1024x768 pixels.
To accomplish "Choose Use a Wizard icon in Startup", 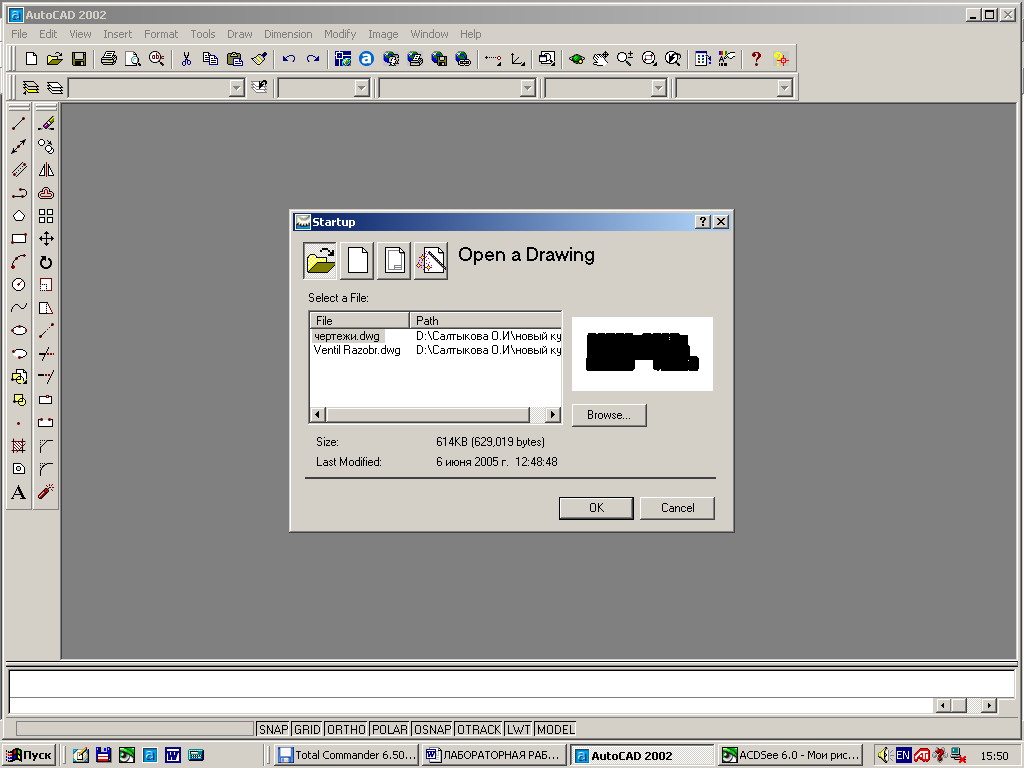I will [431, 261].
